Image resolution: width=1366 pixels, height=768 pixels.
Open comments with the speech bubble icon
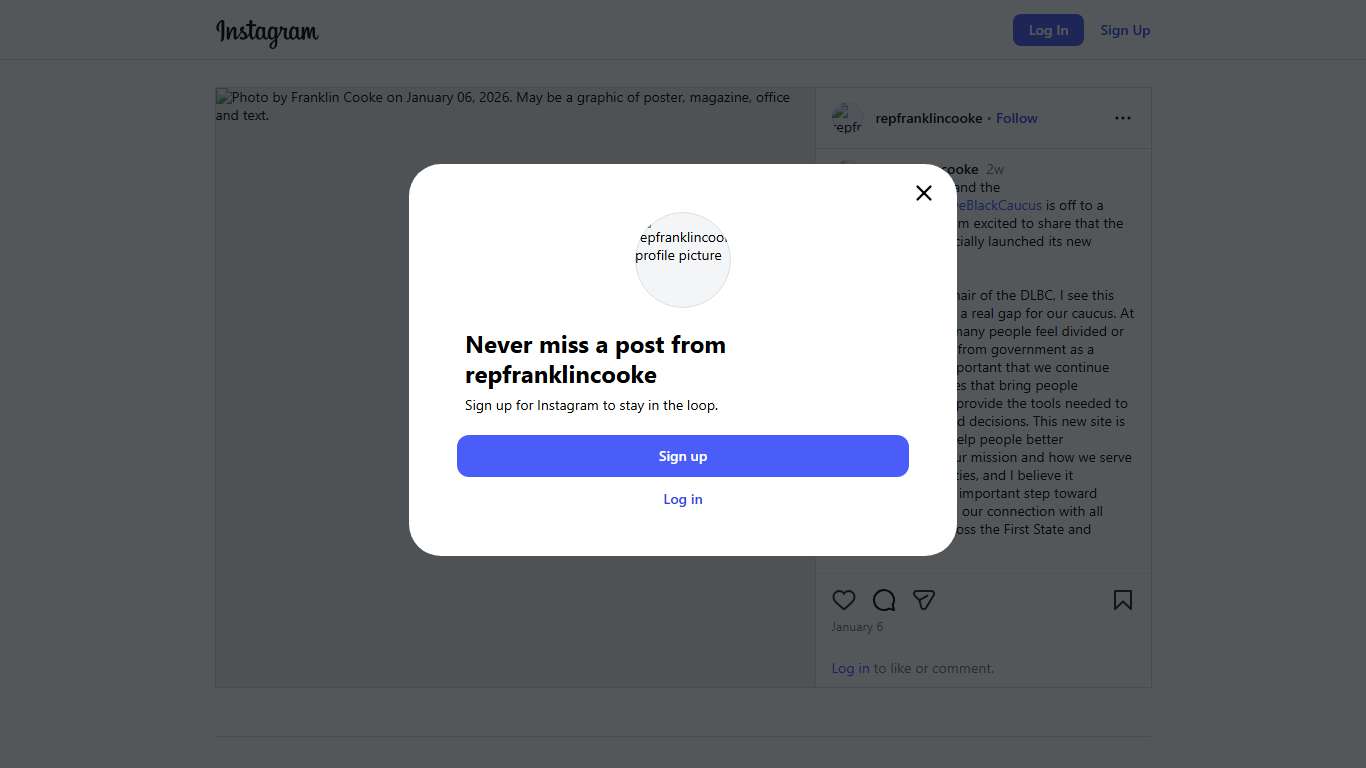[884, 600]
